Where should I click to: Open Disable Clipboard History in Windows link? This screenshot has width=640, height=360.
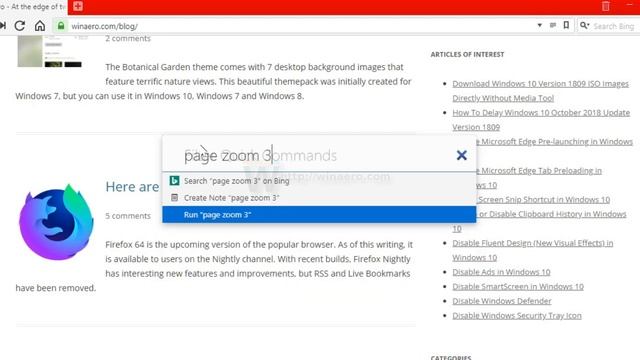pyautogui.click(x=551, y=214)
